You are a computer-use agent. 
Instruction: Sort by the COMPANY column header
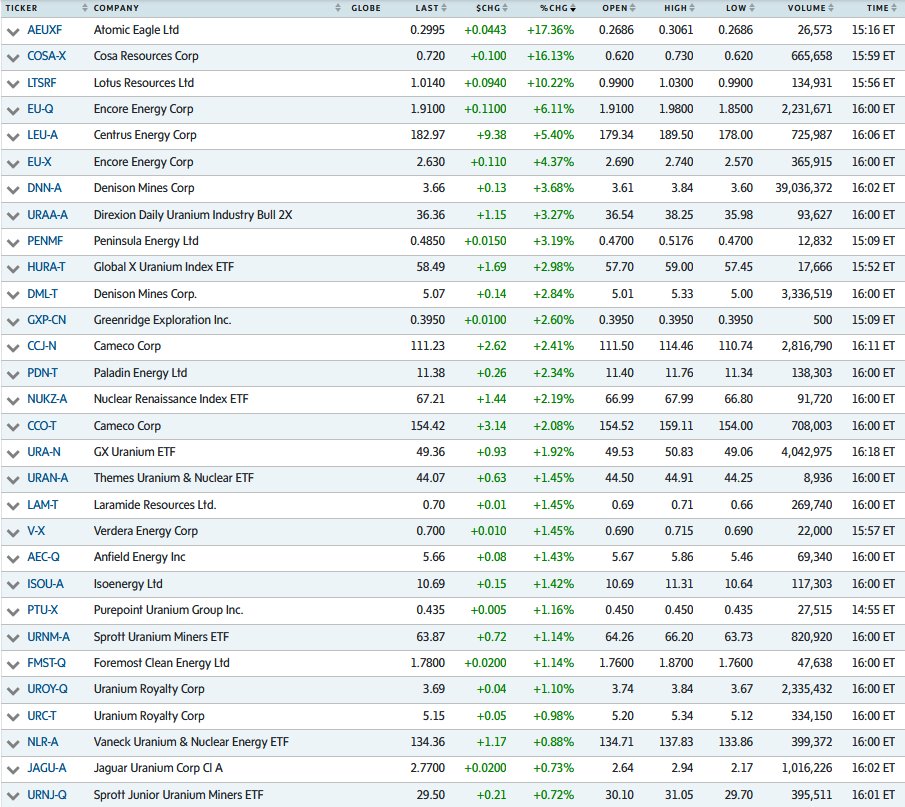pos(116,8)
